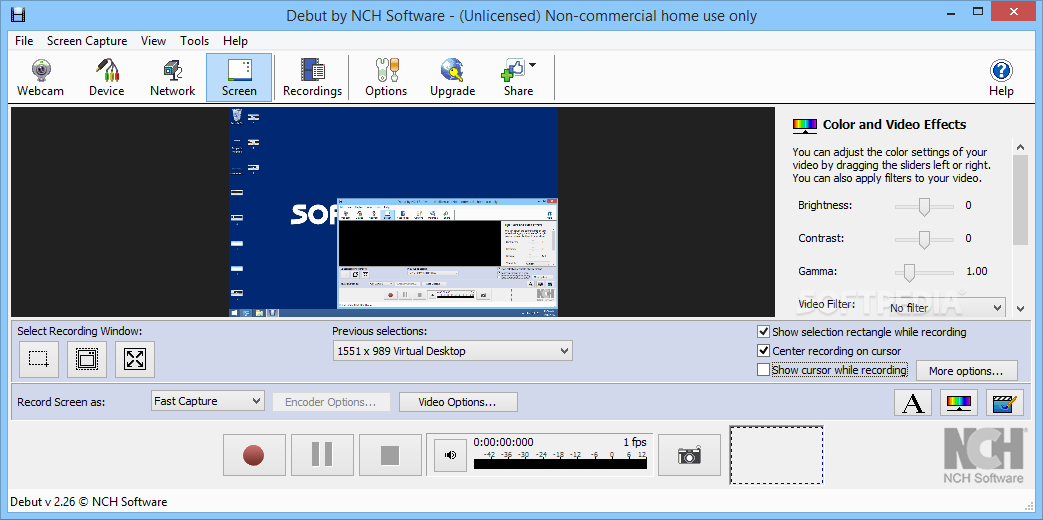The image size is (1043, 520).
Task: Open the watermark/video overlay tool
Action: coord(1005,402)
